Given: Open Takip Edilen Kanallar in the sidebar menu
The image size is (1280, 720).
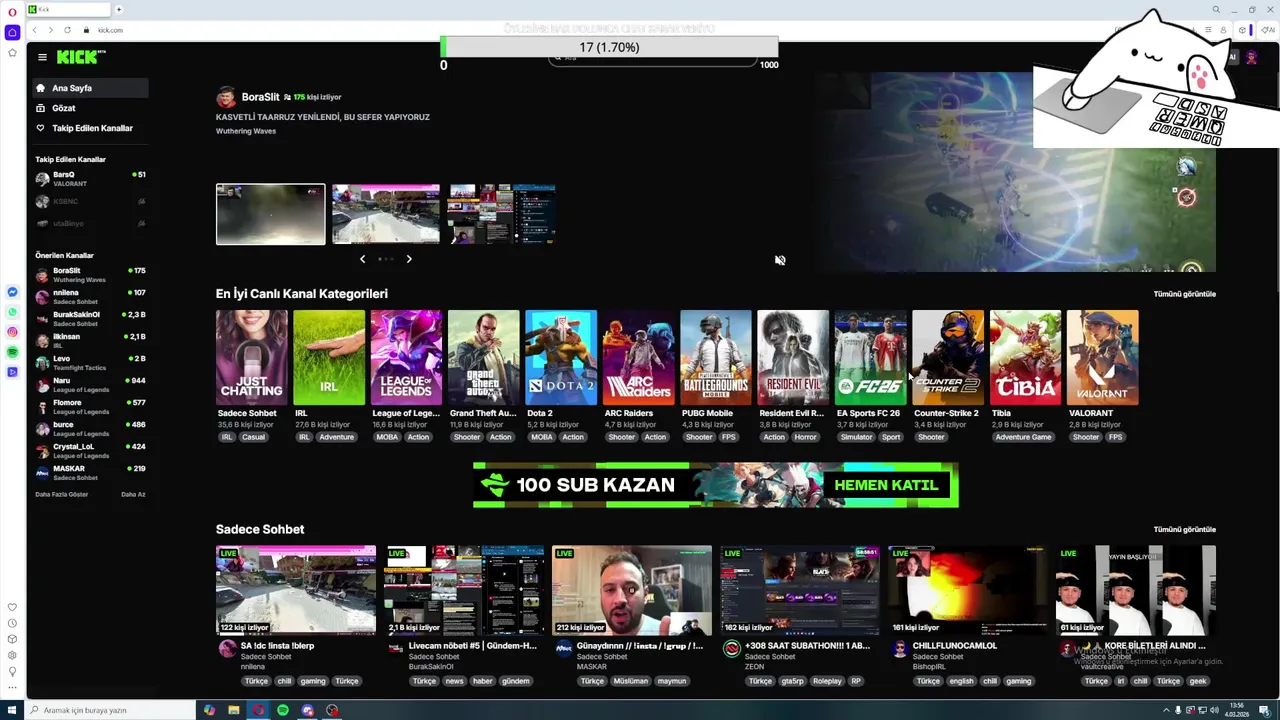Looking at the screenshot, I should click(x=90, y=128).
